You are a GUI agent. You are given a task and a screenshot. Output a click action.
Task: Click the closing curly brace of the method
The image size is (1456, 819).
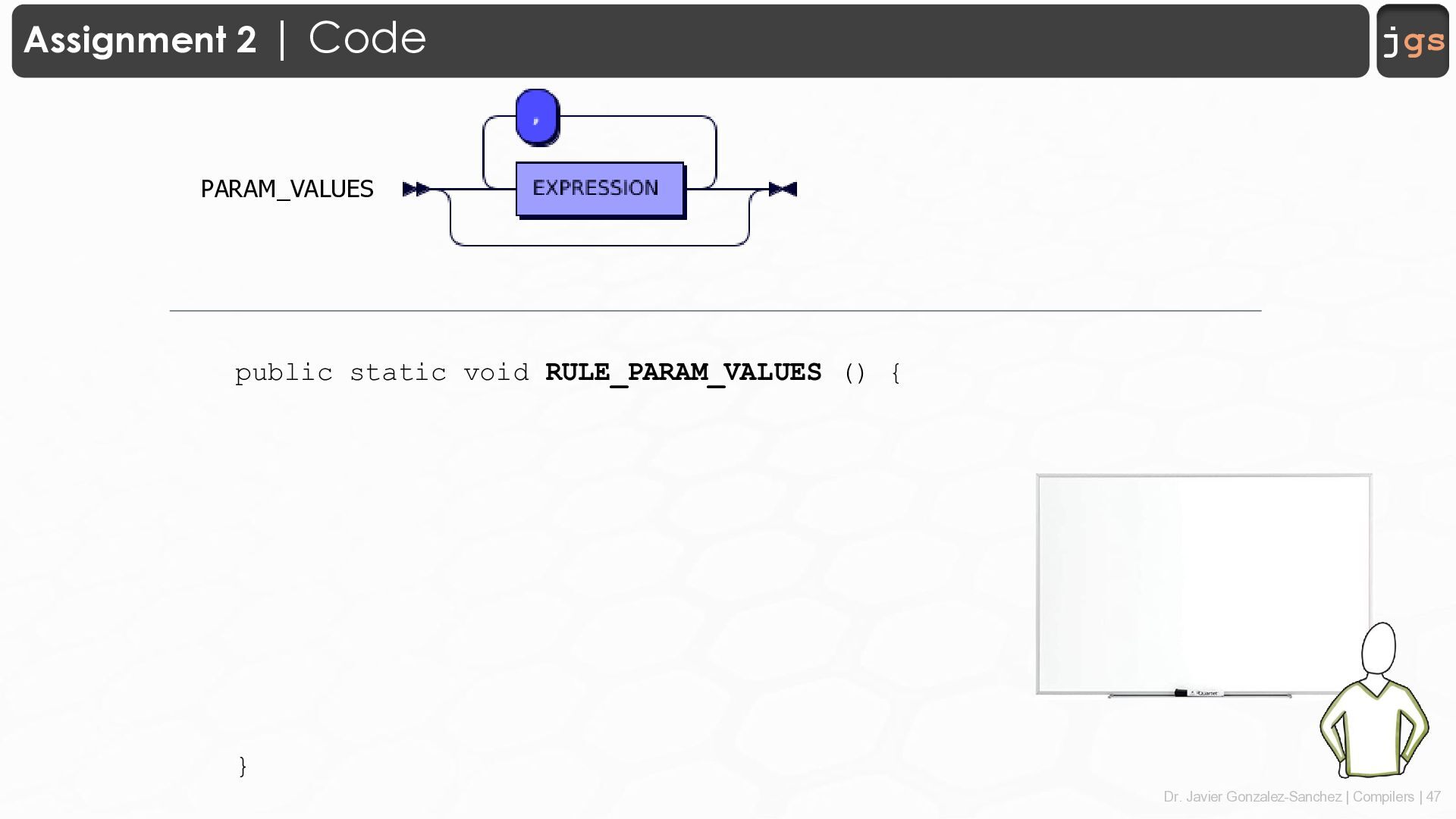243,766
